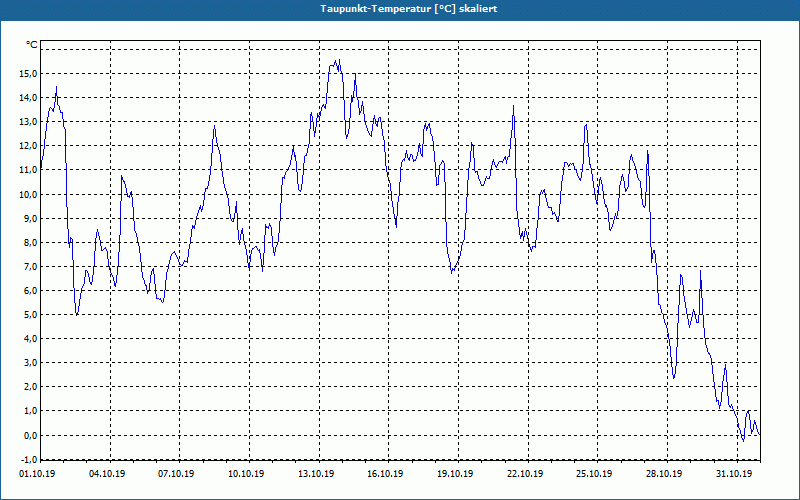Click the date label '13.10.19'

click(316, 474)
